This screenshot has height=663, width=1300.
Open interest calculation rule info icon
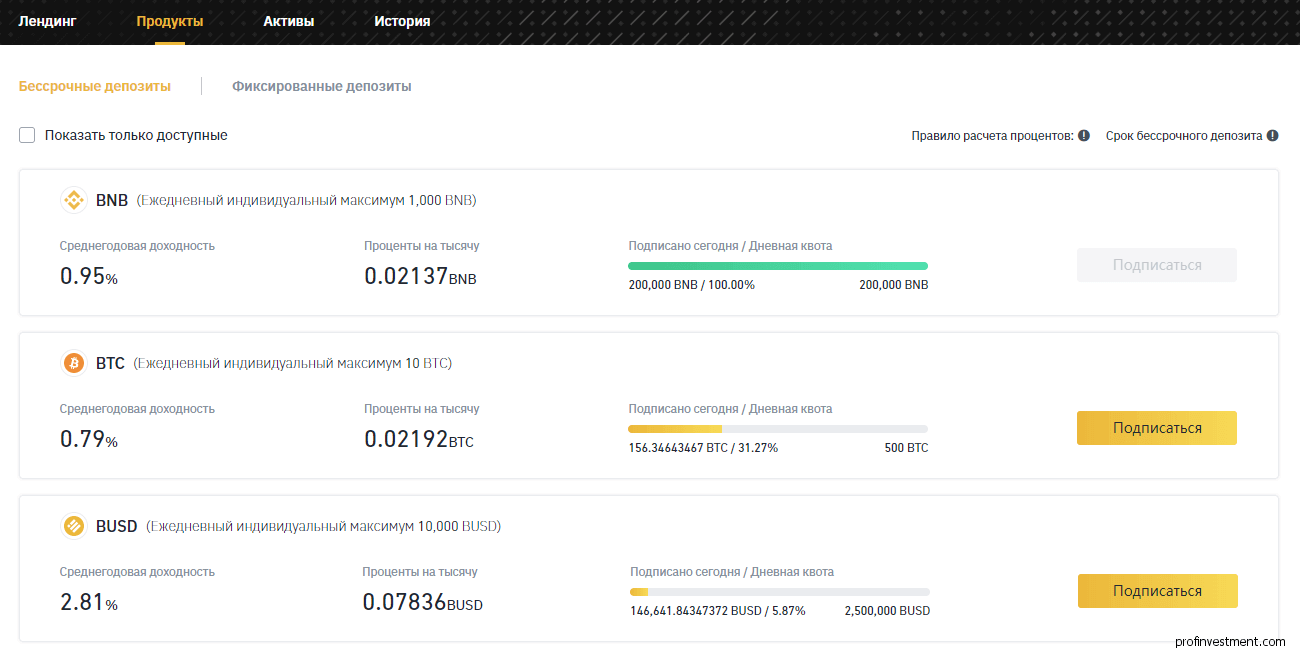(x=1084, y=135)
